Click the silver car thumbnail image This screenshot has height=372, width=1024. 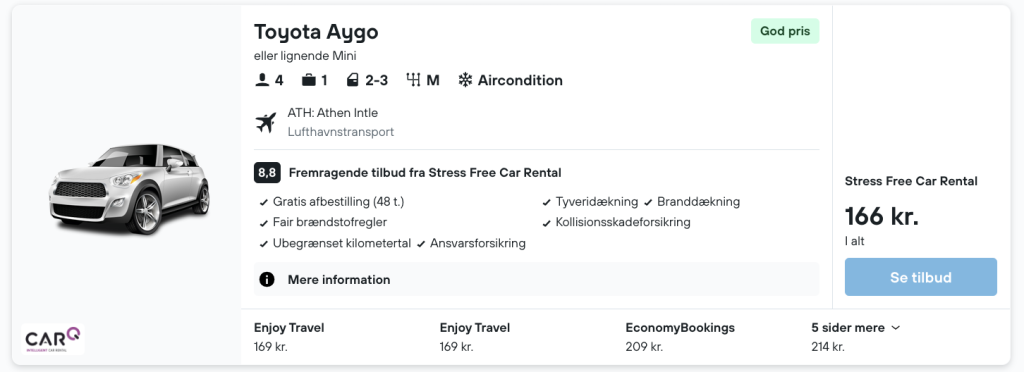(129, 189)
